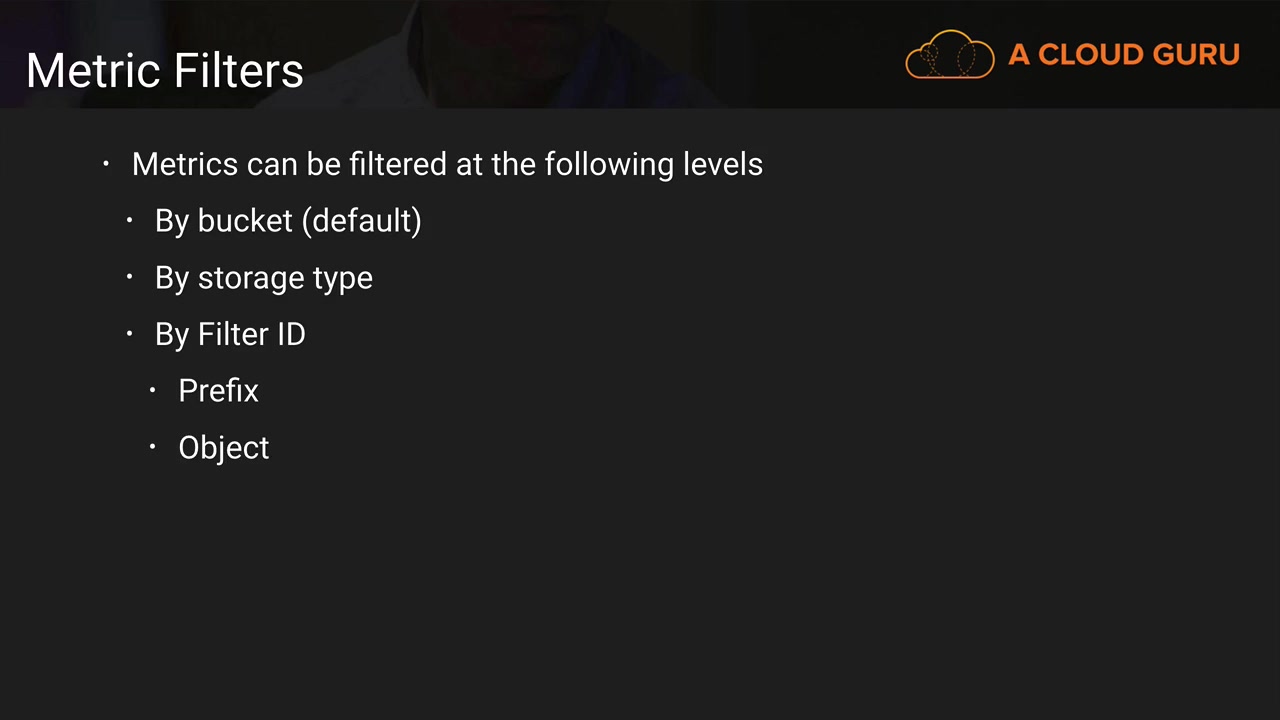Click the bullet dot before "Metrics can be filtered"
Viewport: 1280px width, 720px height.
pos(106,163)
